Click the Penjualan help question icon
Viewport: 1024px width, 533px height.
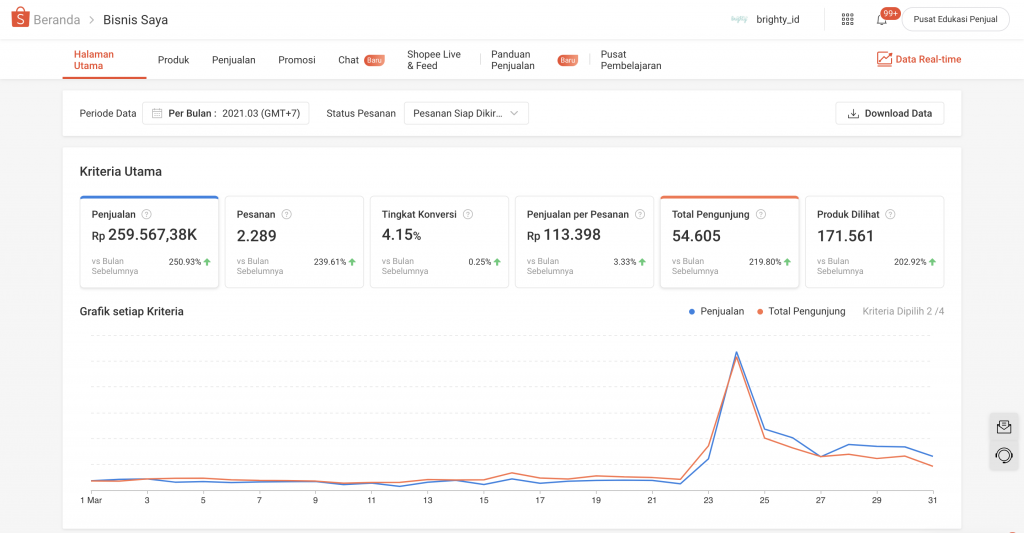(147, 214)
